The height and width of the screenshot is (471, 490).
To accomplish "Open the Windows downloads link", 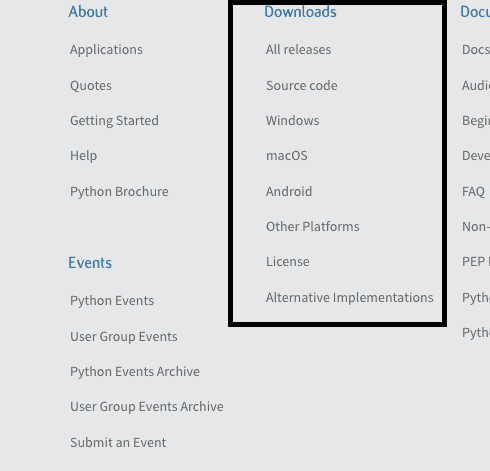I will click(x=292, y=121).
